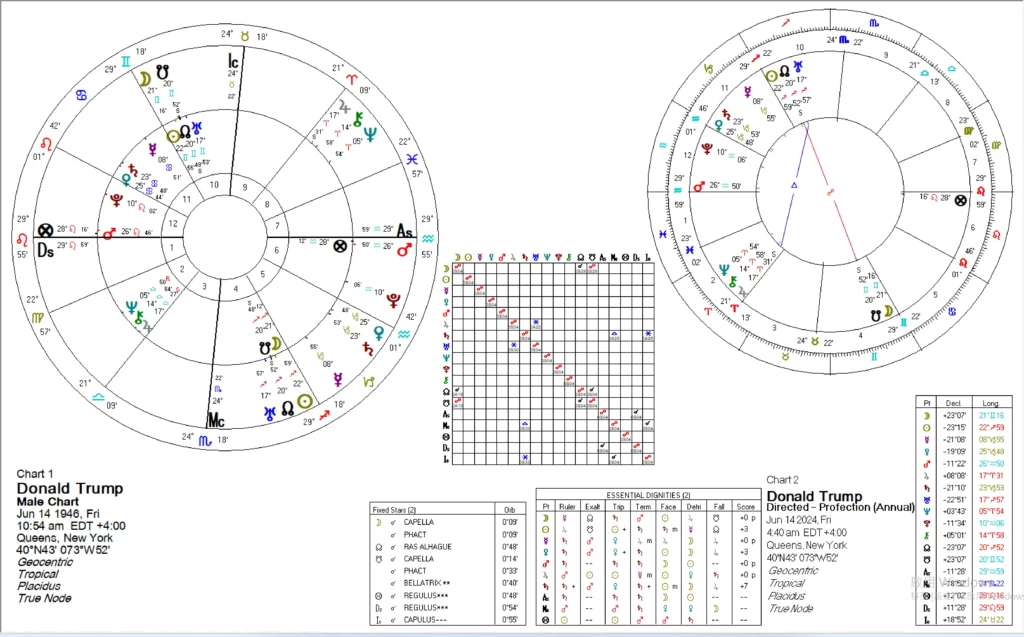Click the Part of Fortune glyph in Chart 2

point(962,198)
